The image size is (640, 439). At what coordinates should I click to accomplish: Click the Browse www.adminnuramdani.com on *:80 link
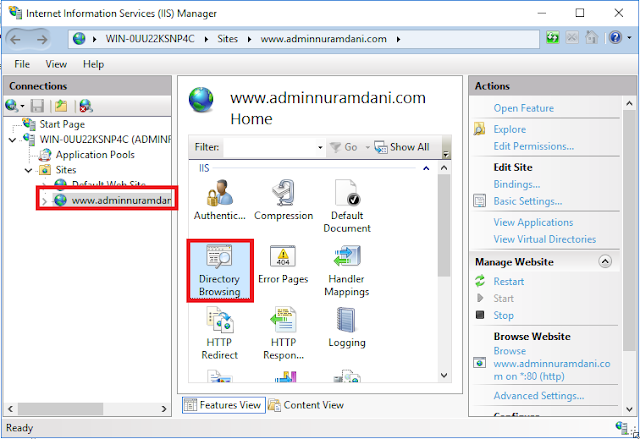click(552, 363)
